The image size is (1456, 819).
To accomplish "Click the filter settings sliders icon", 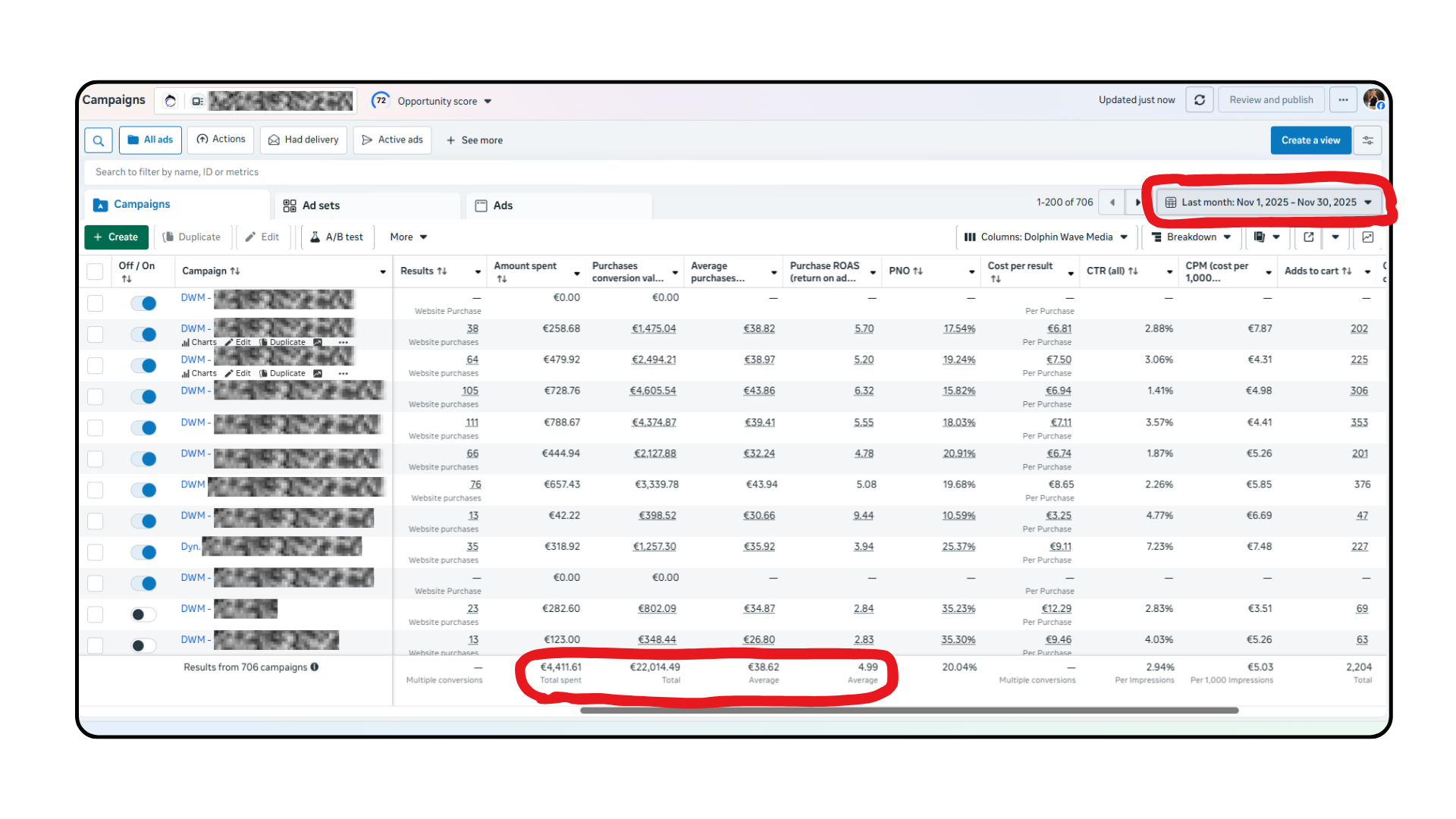I will pos(1367,140).
